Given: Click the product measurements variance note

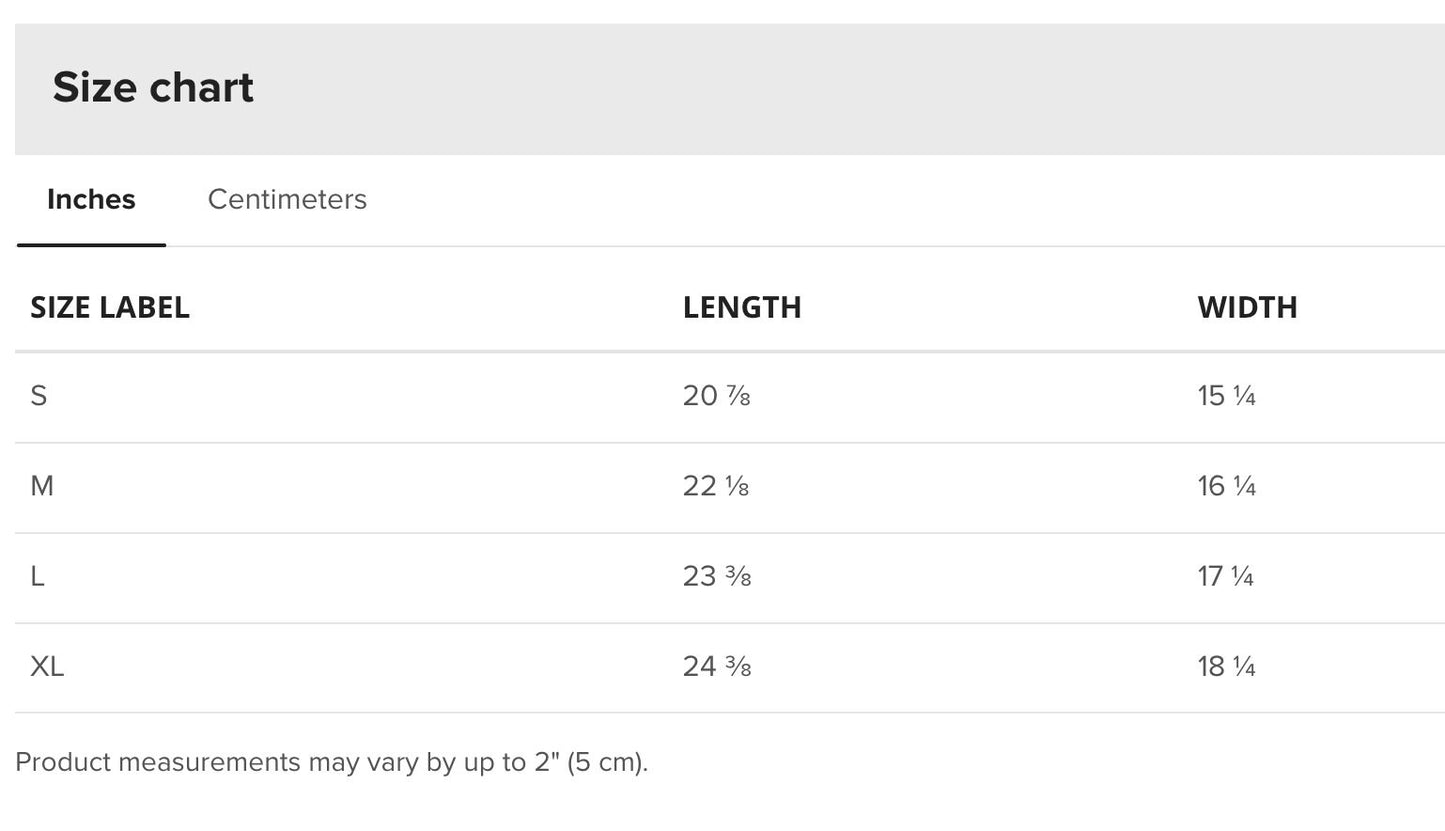Looking at the screenshot, I should pos(331,762).
